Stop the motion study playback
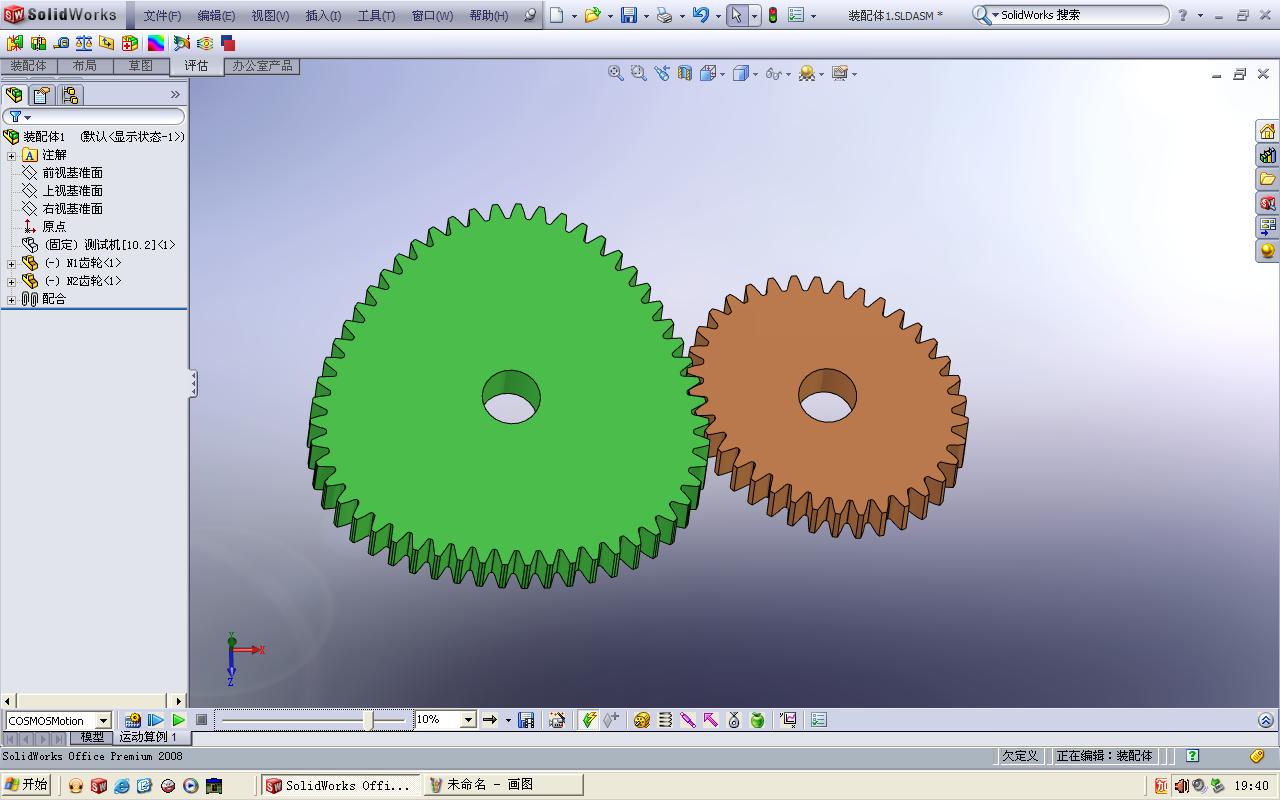Viewport: 1280px width, 800px height. pyautogui.click(x=201, y=720)
